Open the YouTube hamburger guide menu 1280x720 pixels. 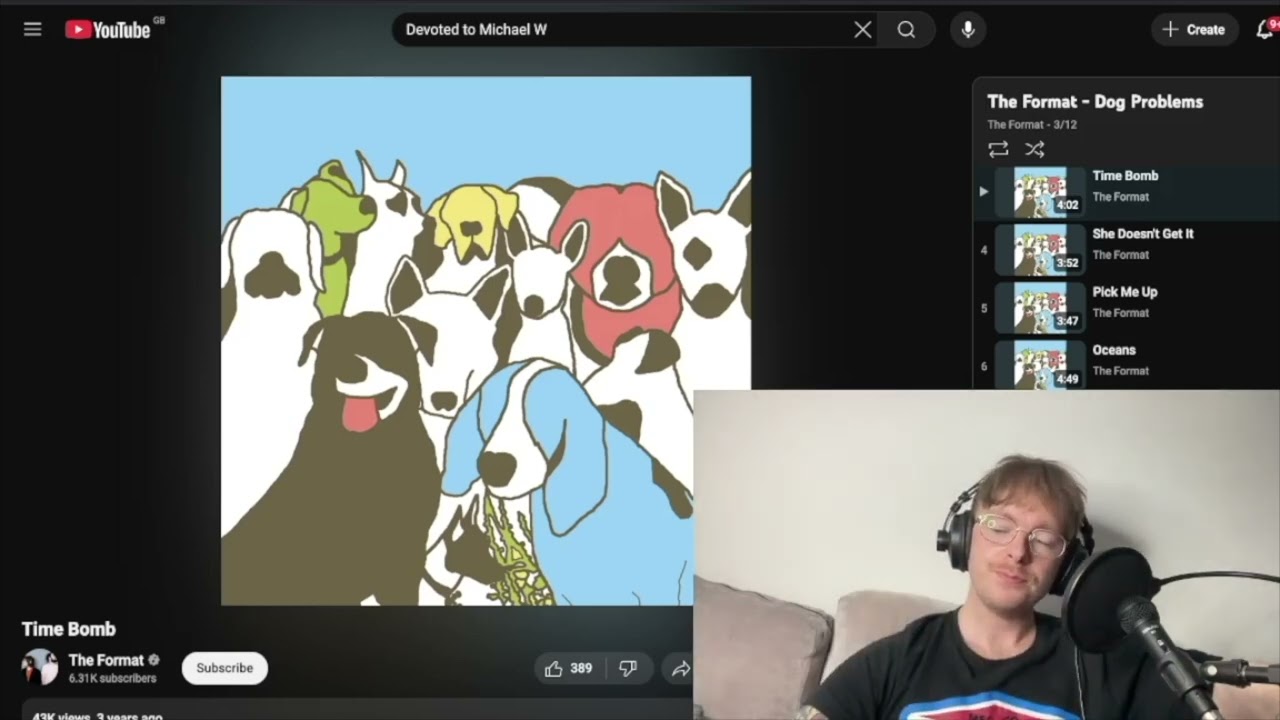pyautogui.click(x=33, y=30)
